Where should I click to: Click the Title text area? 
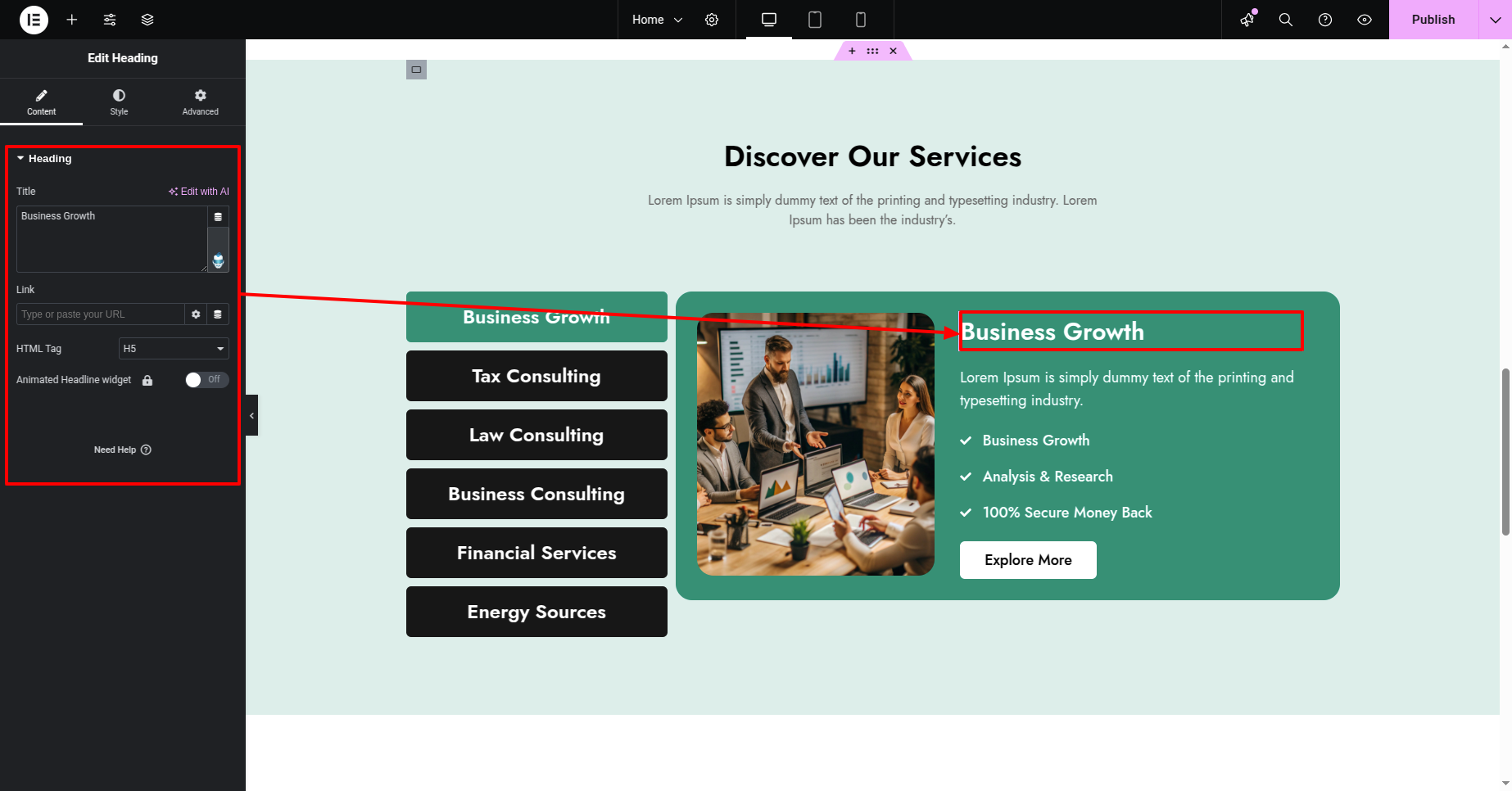click(111, 239)
